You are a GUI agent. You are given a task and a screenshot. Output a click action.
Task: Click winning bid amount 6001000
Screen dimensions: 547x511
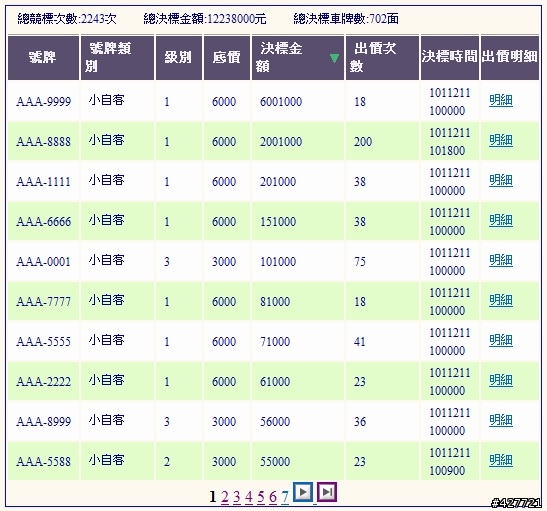[x=281, y=102]
